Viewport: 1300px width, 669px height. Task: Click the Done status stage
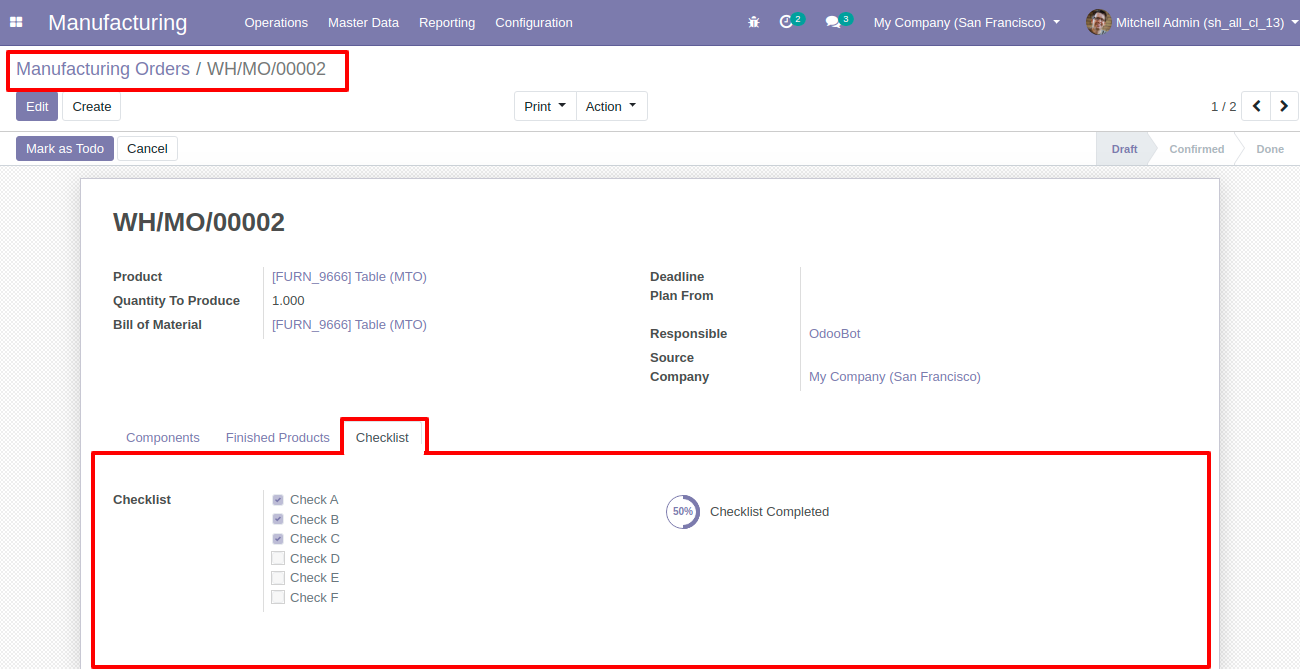pyautogui.click(x=1270, y=149)
